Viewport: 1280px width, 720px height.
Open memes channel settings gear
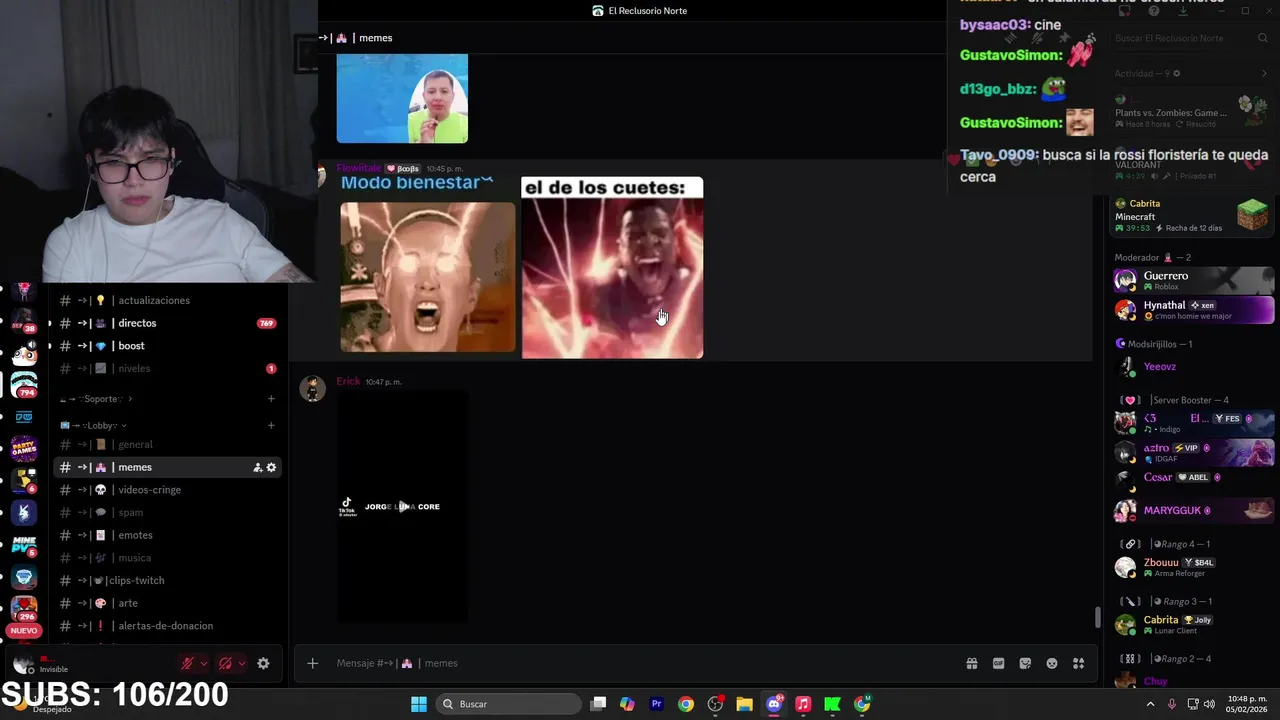click(x=271, y=467)
